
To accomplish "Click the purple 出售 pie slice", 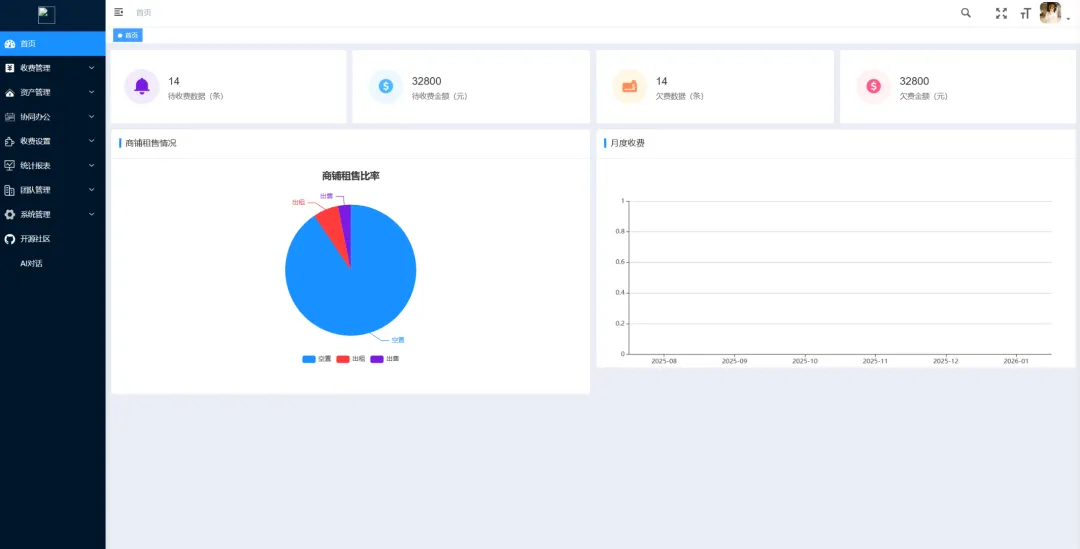I will [346, 222].
